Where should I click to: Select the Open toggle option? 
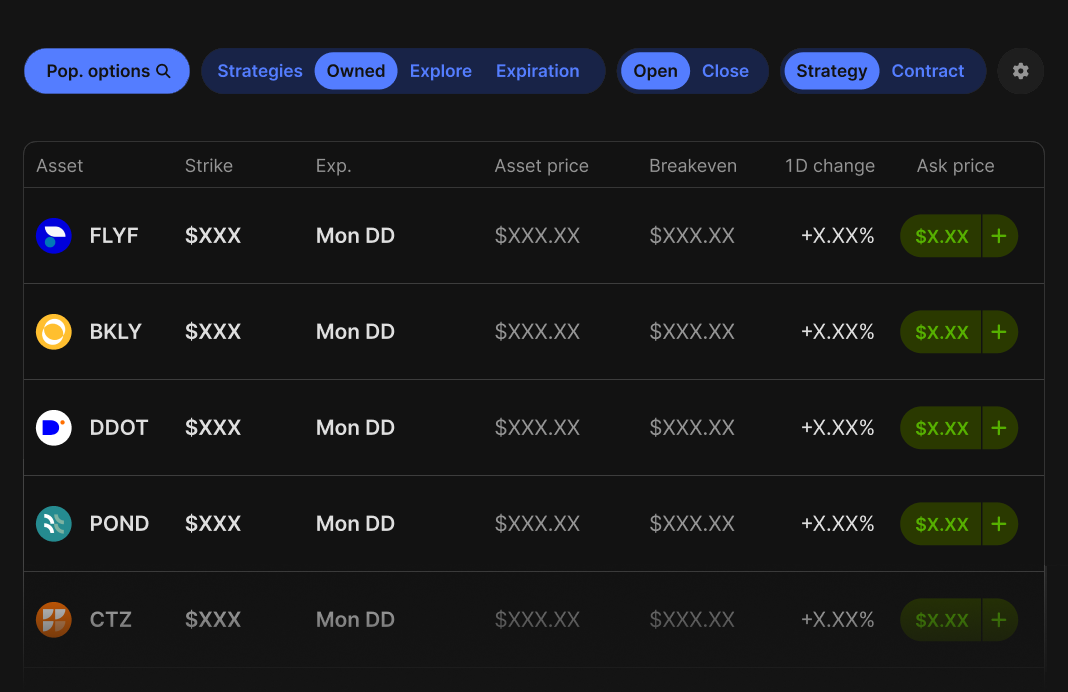(x=655, y=71)
